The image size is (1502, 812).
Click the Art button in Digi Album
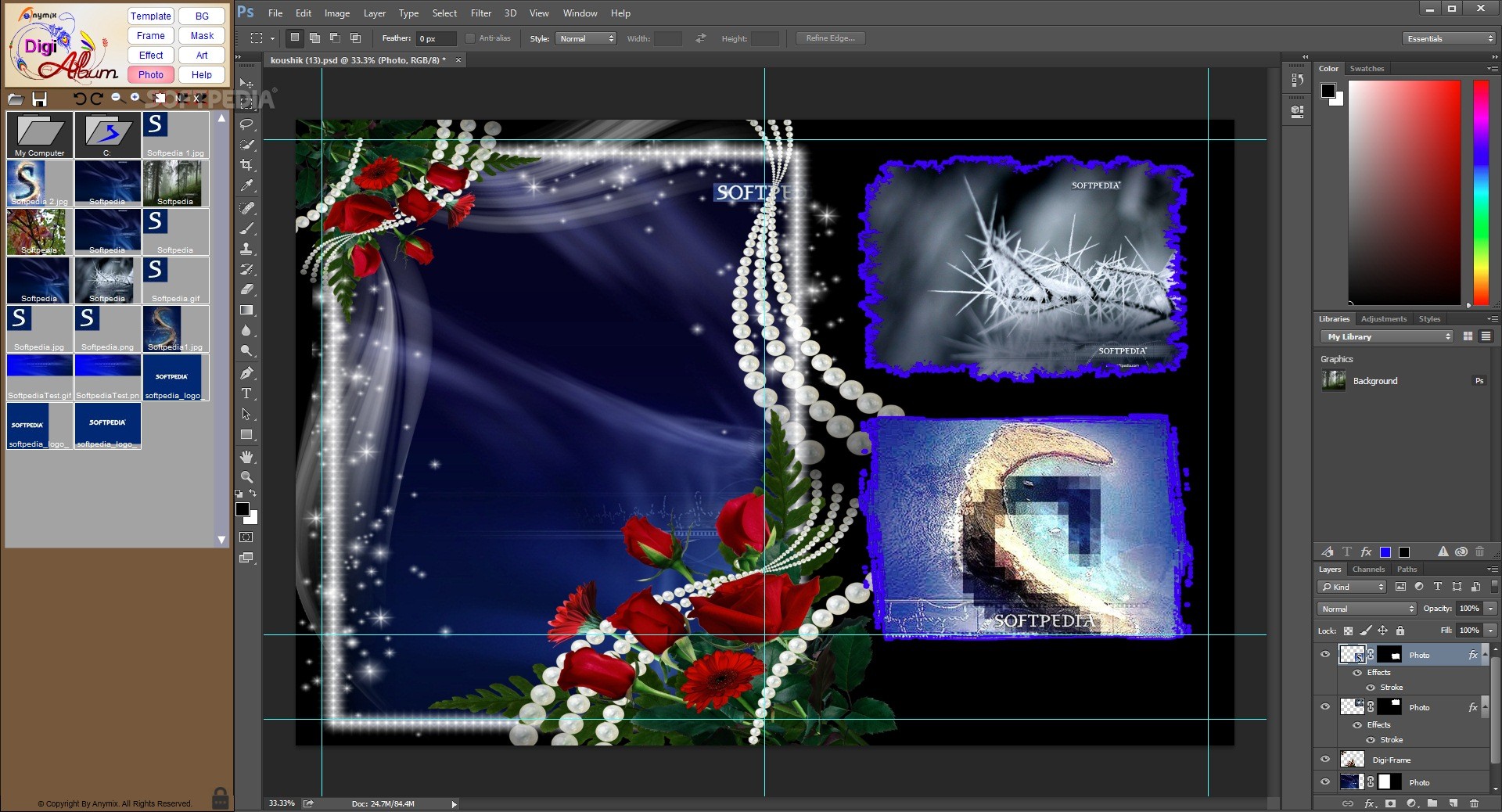202,55
